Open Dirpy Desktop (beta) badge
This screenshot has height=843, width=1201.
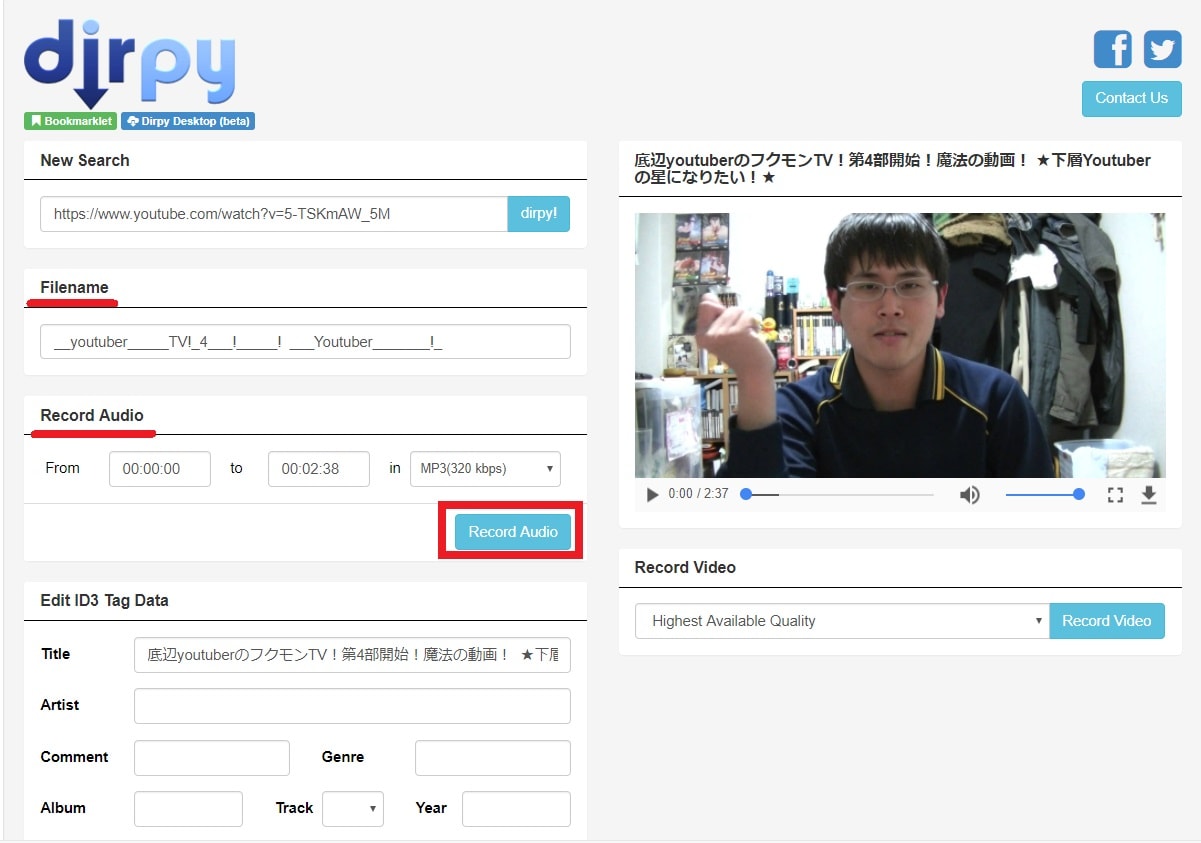click(188, 121)
